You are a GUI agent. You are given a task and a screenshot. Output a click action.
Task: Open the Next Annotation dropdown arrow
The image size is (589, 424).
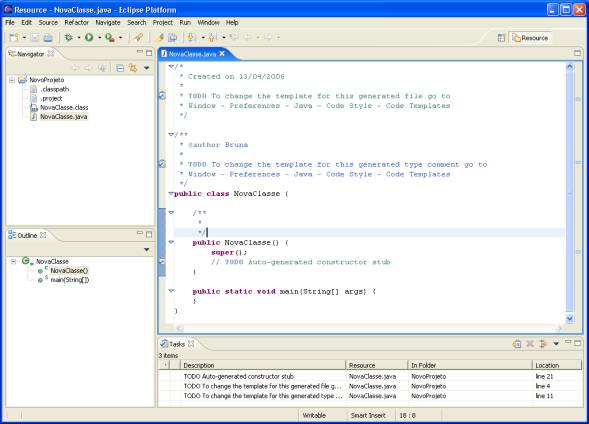point(203,38)
